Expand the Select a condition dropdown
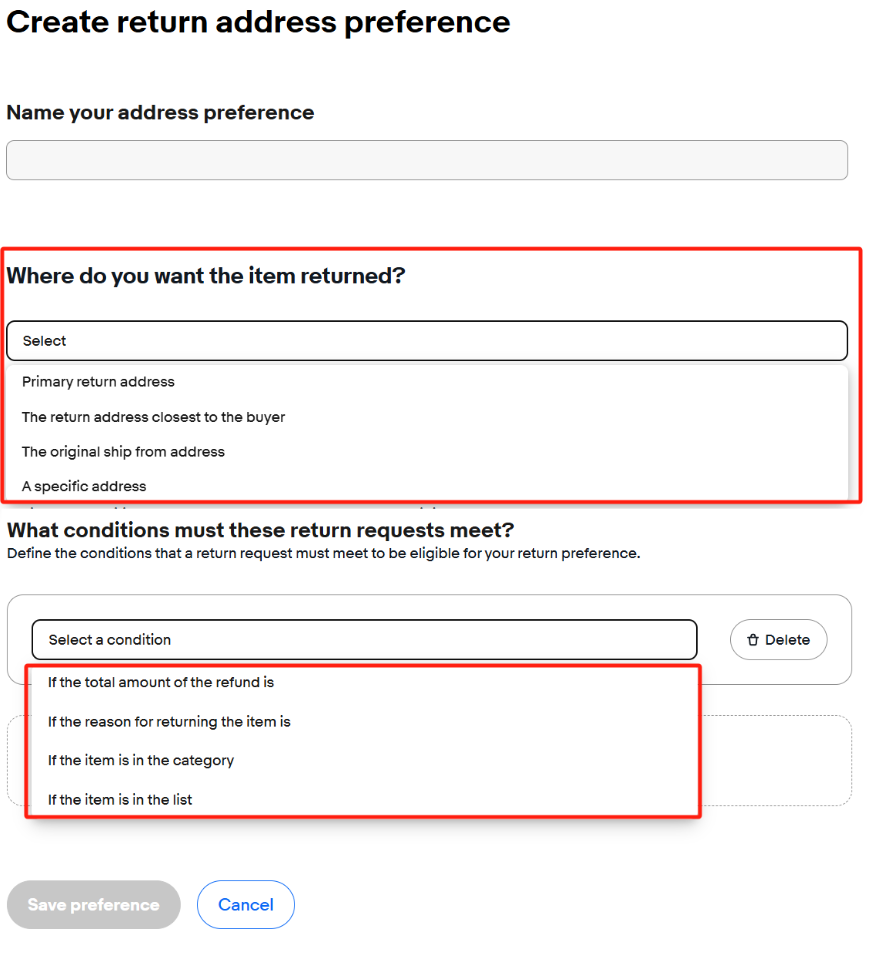Screen dimensions: 890x955 pos(364,640)
